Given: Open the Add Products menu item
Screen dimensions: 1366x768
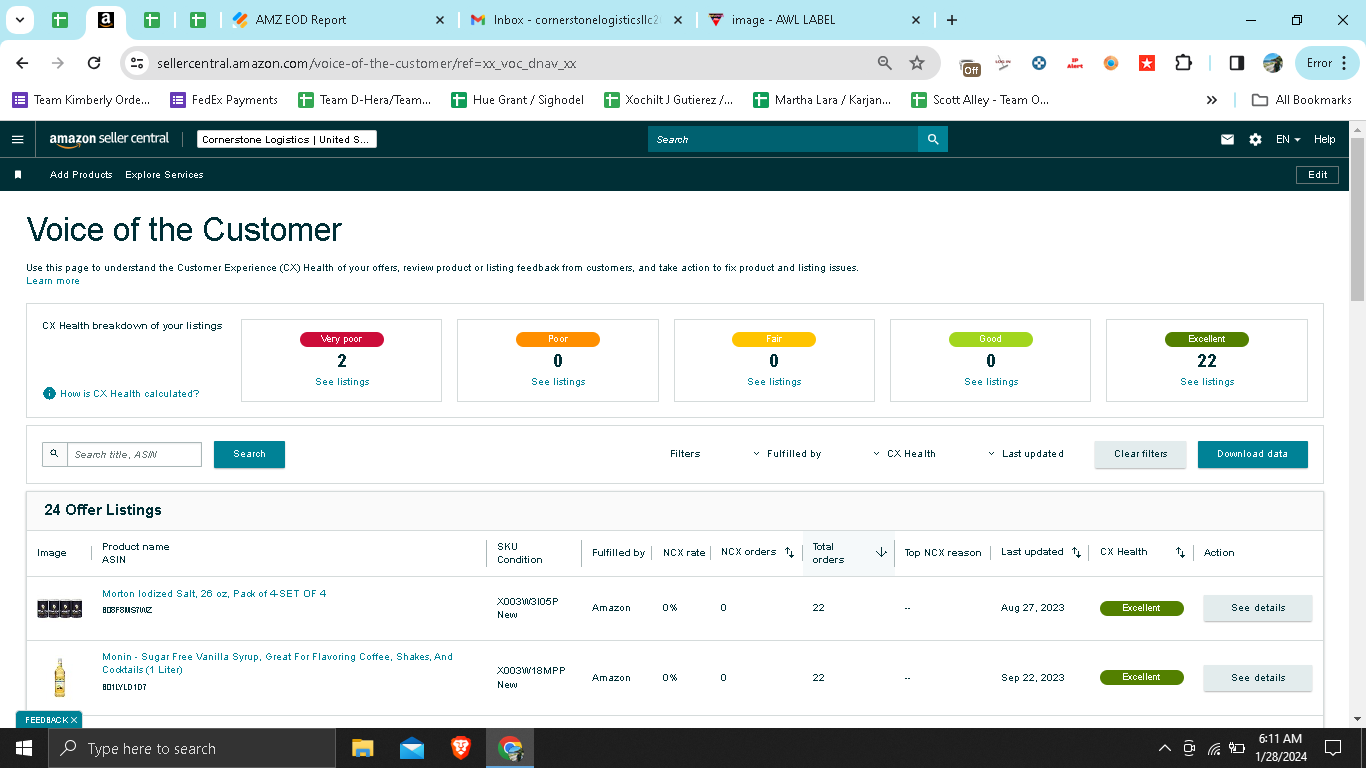Looking at the screenshot, I should [81, 175].
